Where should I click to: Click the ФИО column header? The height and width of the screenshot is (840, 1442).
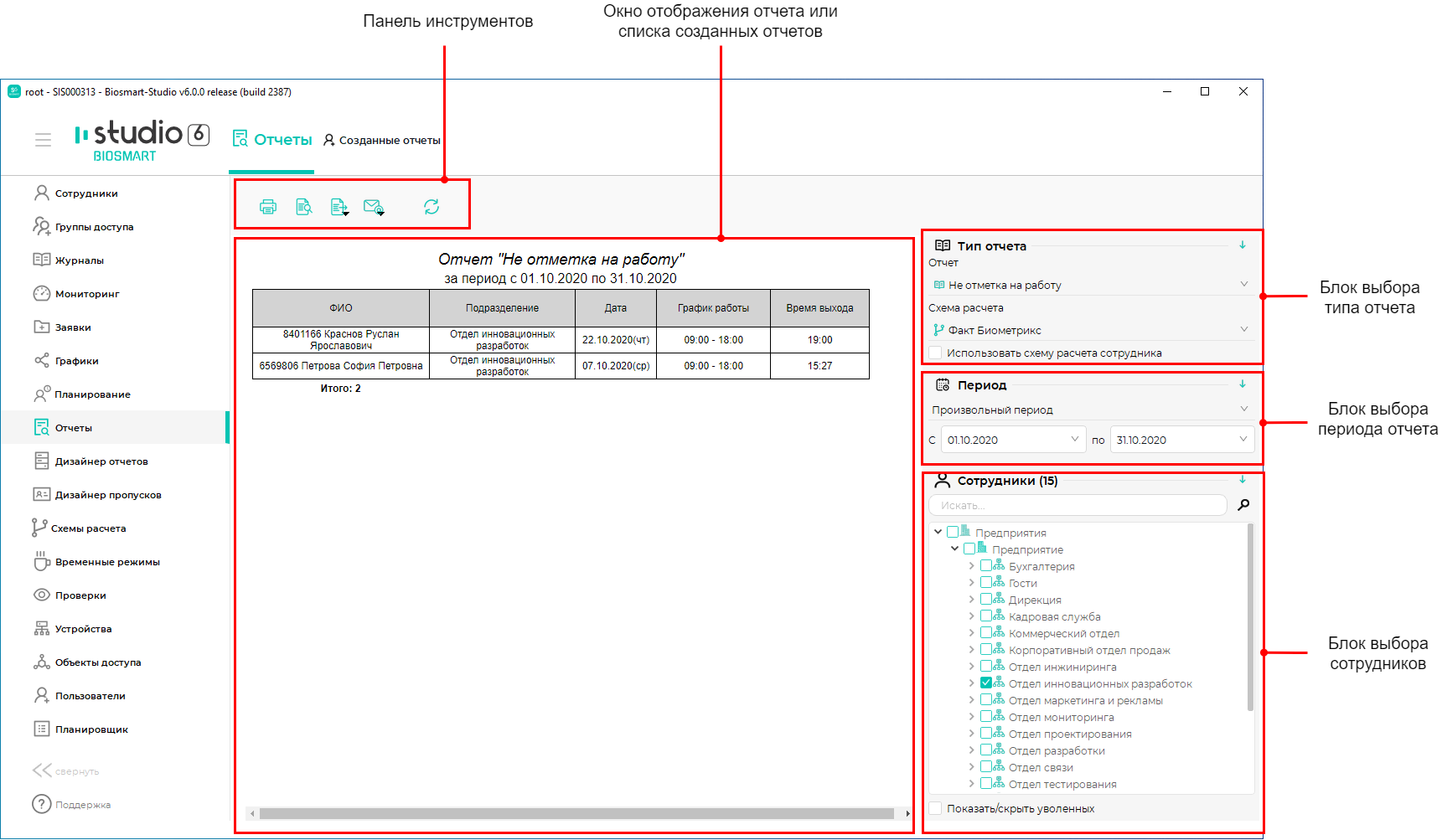[x=341, y=308]
